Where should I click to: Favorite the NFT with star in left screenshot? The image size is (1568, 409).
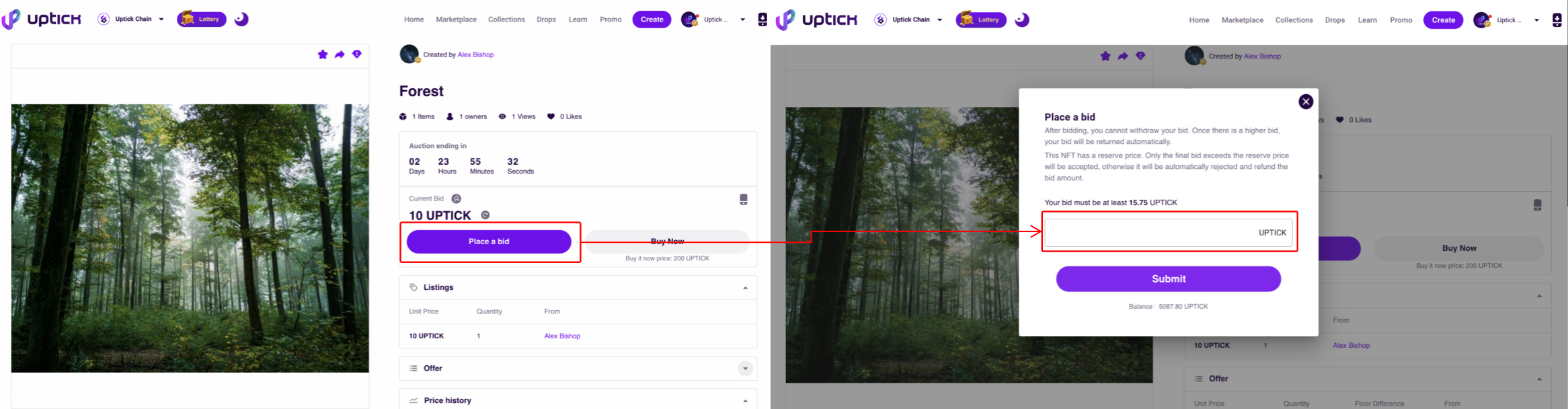click(x=323, y=54)
